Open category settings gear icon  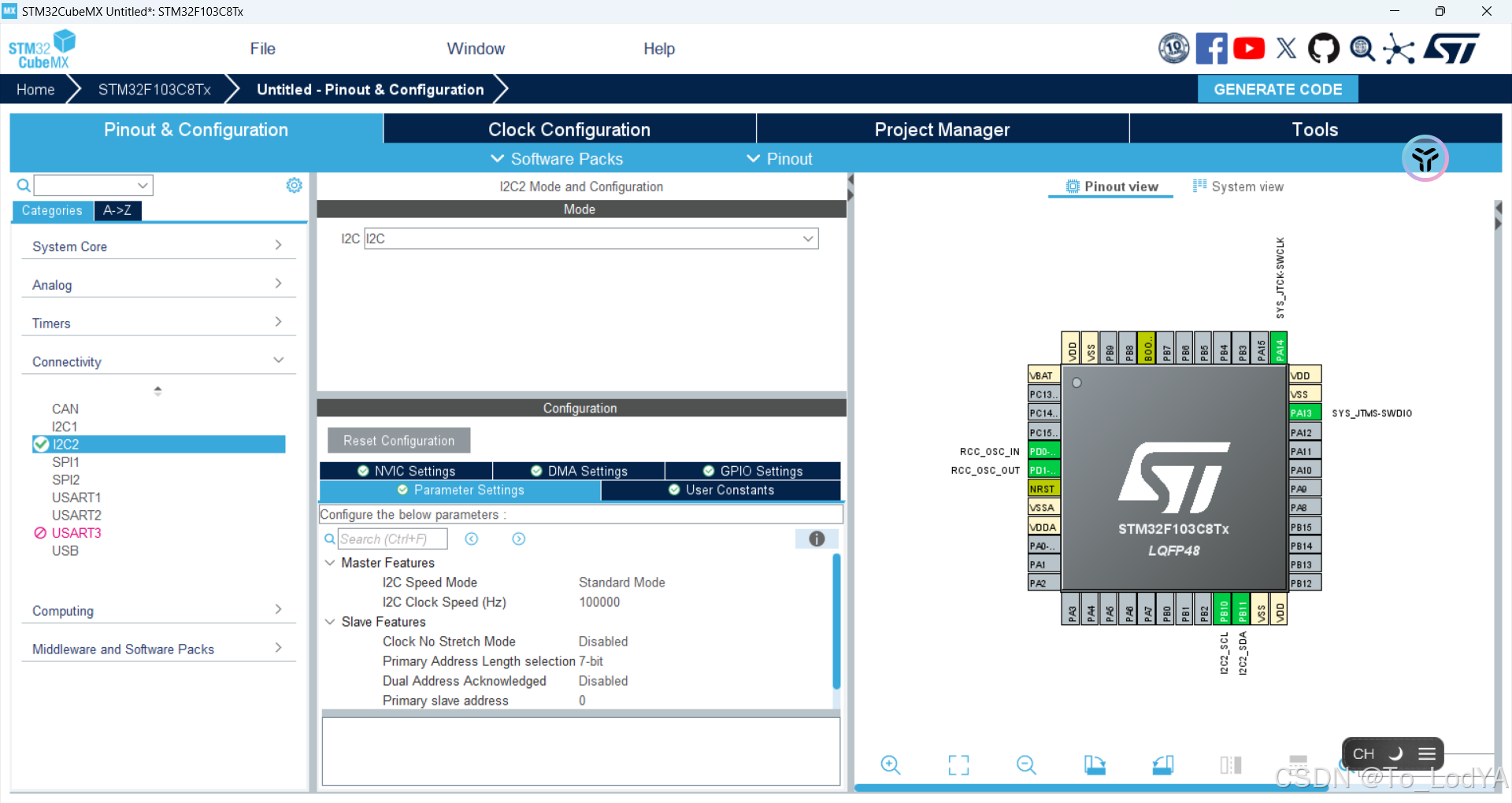[x=294, y=185]
